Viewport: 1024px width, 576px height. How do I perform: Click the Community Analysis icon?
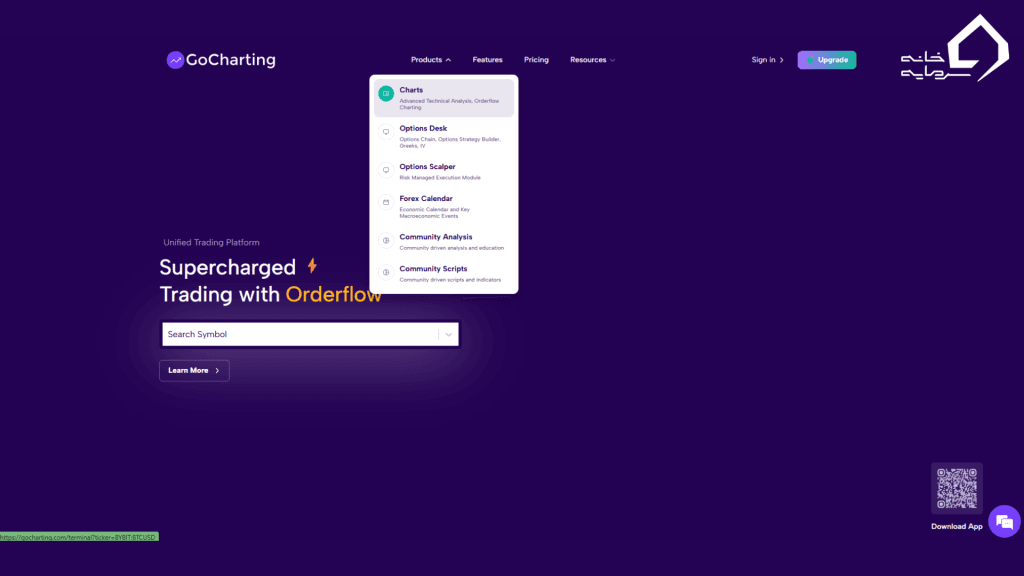click(386, 241)
